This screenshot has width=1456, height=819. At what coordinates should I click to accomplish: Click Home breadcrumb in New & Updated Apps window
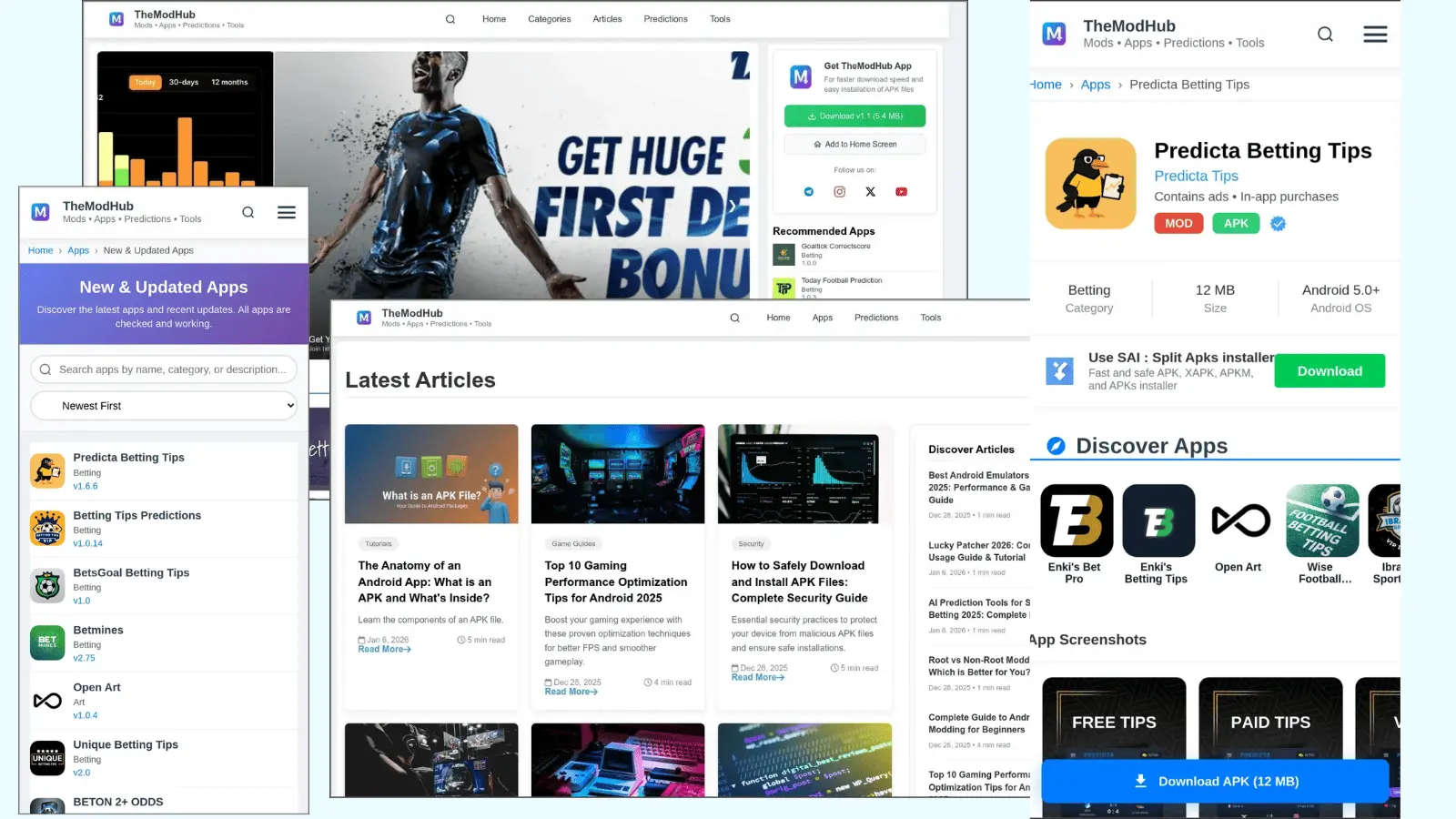point(40,250)
